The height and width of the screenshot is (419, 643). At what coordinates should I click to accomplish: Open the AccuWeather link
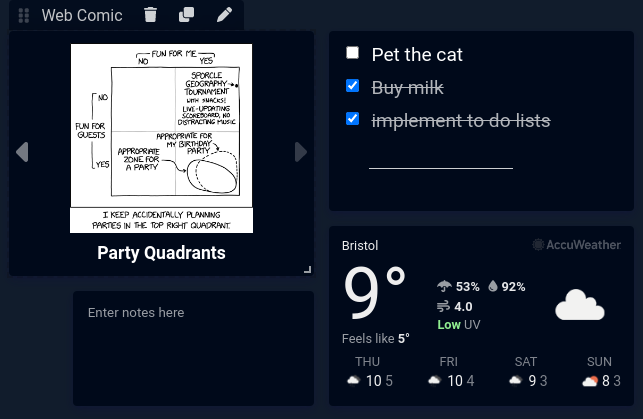(577, 245)
